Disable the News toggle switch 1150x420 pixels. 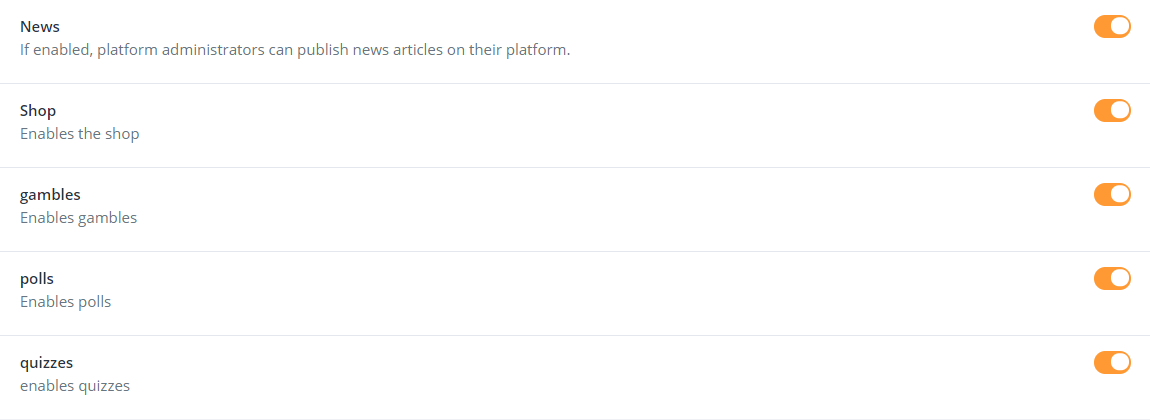click(x=1112, y=26)
